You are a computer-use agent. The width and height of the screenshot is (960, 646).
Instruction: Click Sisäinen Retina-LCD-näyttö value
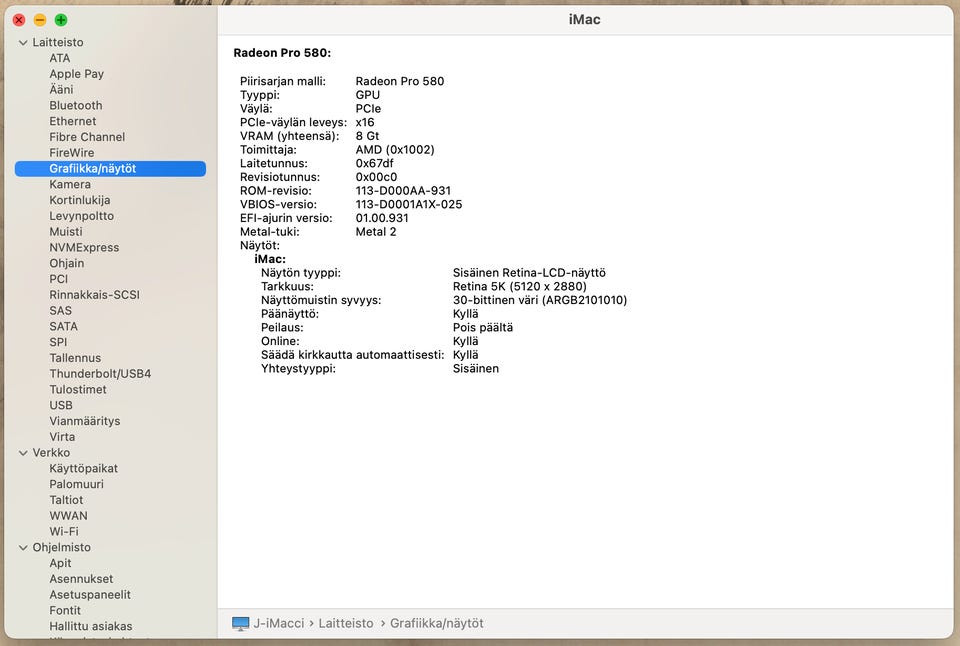click(x=530, y=273)
